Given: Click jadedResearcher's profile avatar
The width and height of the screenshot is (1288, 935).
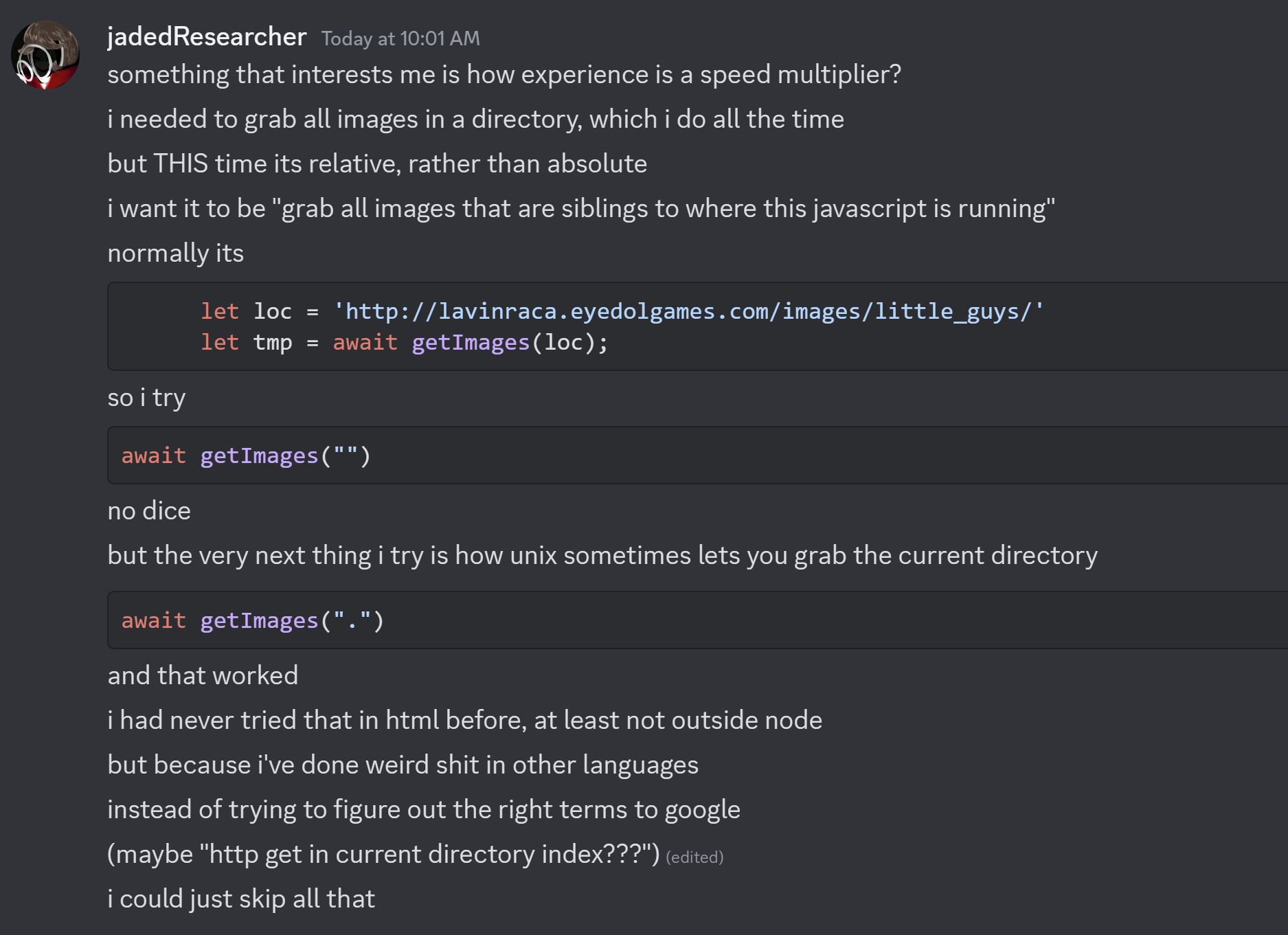Looking at the screenshot, I should click(45, 55).
